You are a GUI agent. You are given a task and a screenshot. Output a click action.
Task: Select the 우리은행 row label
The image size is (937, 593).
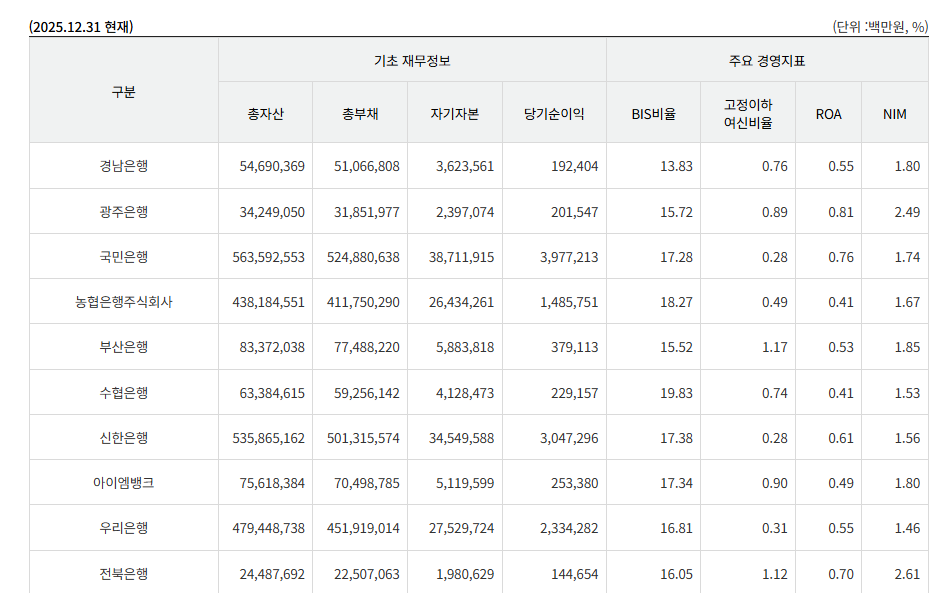124,528
